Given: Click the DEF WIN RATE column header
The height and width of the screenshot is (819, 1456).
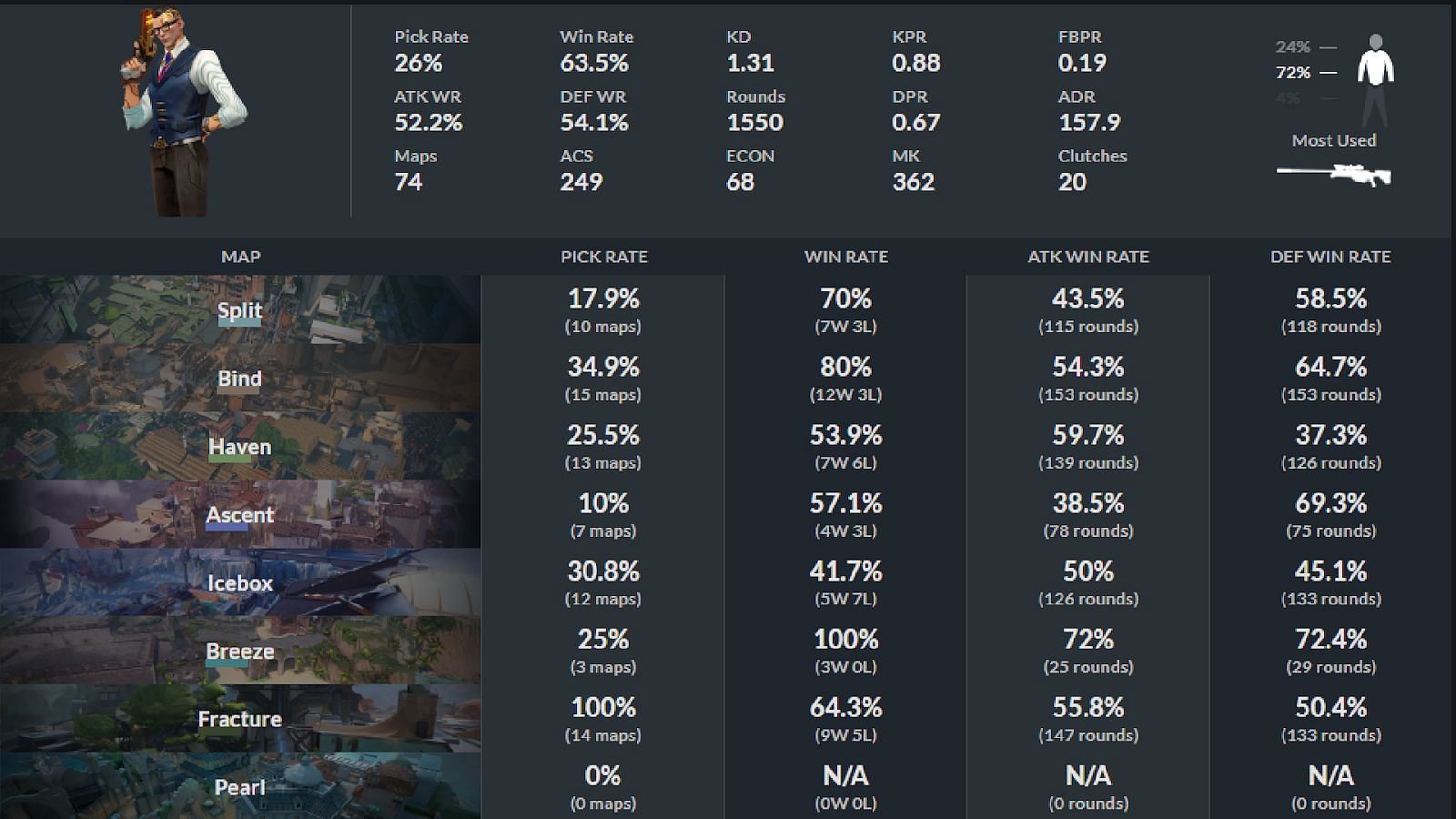Looking at the screenshot, I should [x=1330, y=257].
